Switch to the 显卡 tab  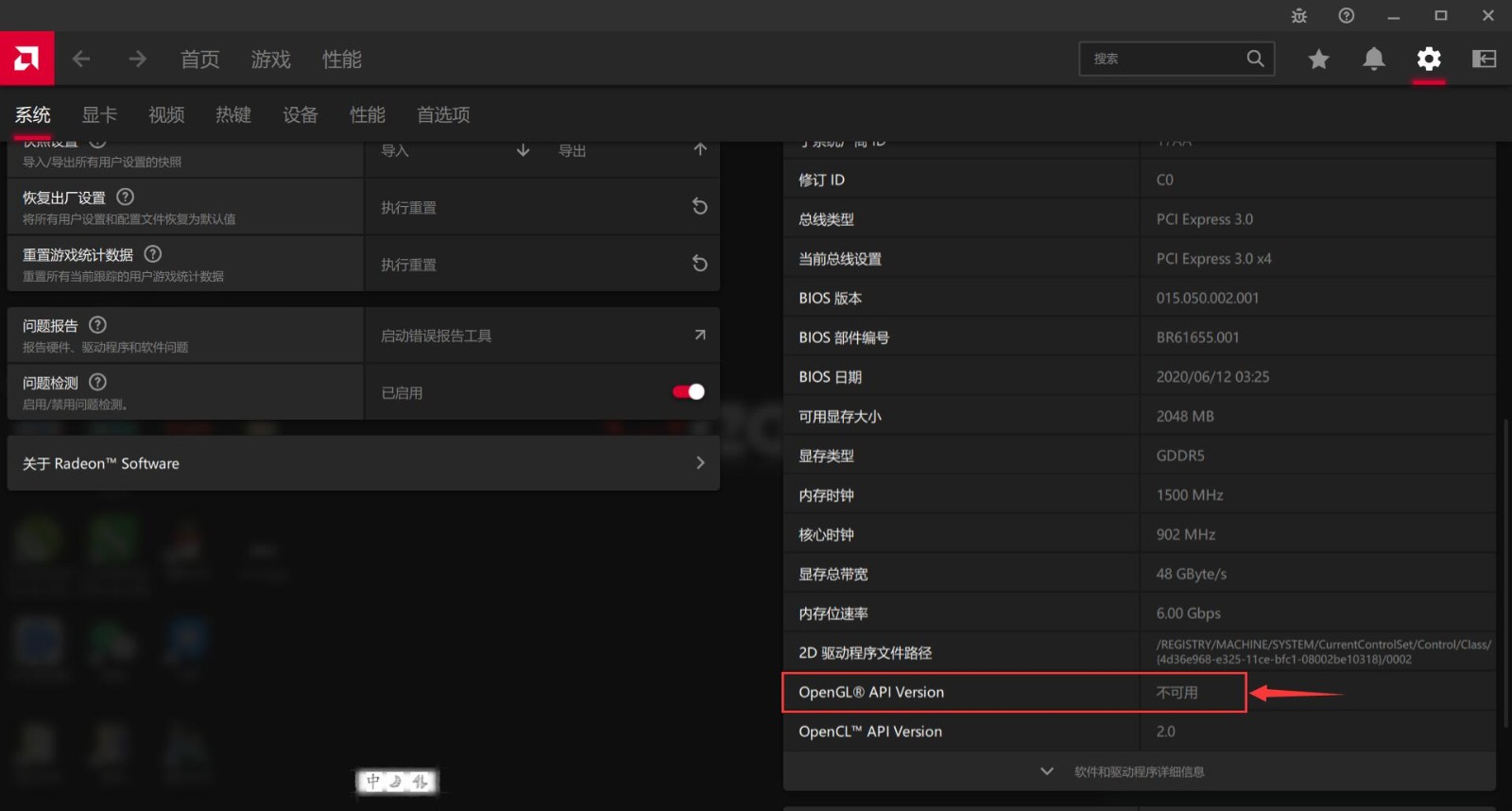99,114
